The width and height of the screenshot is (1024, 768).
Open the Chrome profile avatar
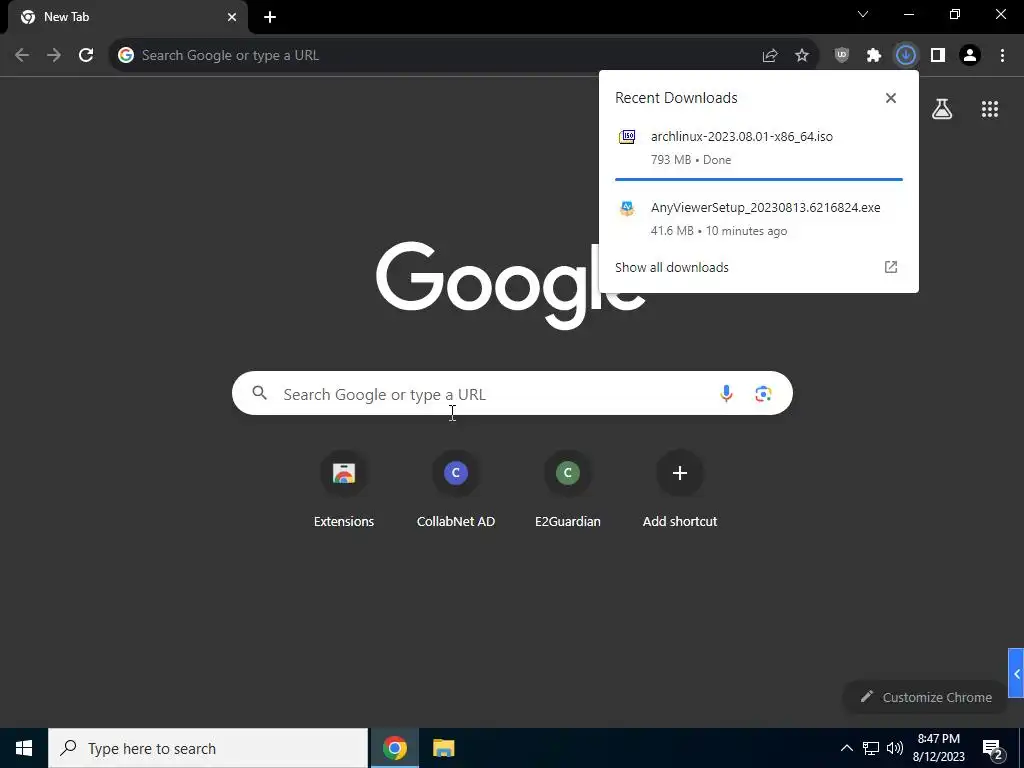(970, 56)
